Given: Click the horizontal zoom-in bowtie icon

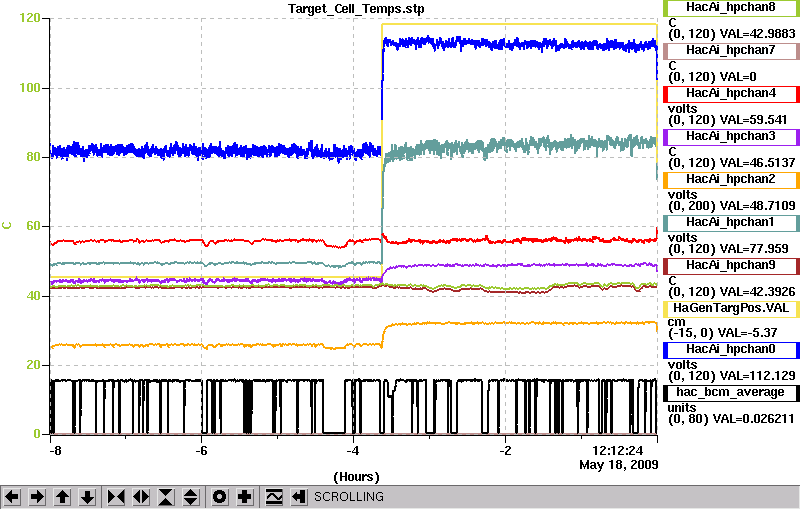Looking at the screenshot, I should point(116,497).
